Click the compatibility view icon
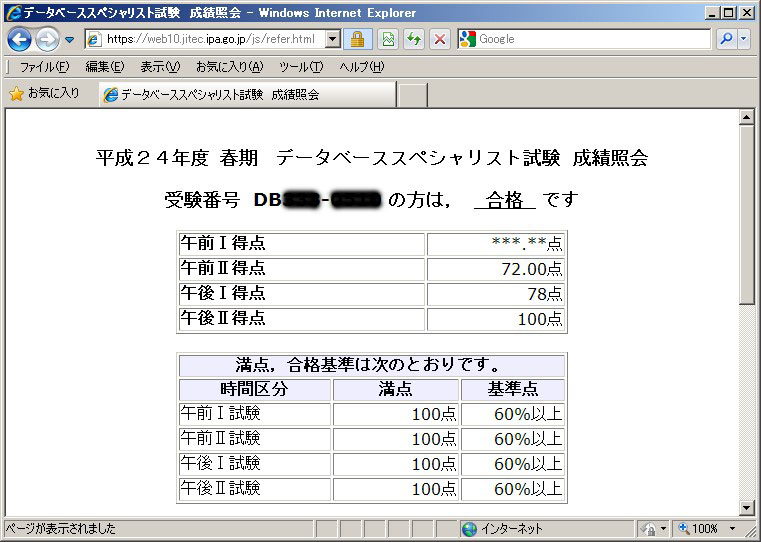Image resolution: width=761 pixels, height=542 pixels. coord(387,39)
